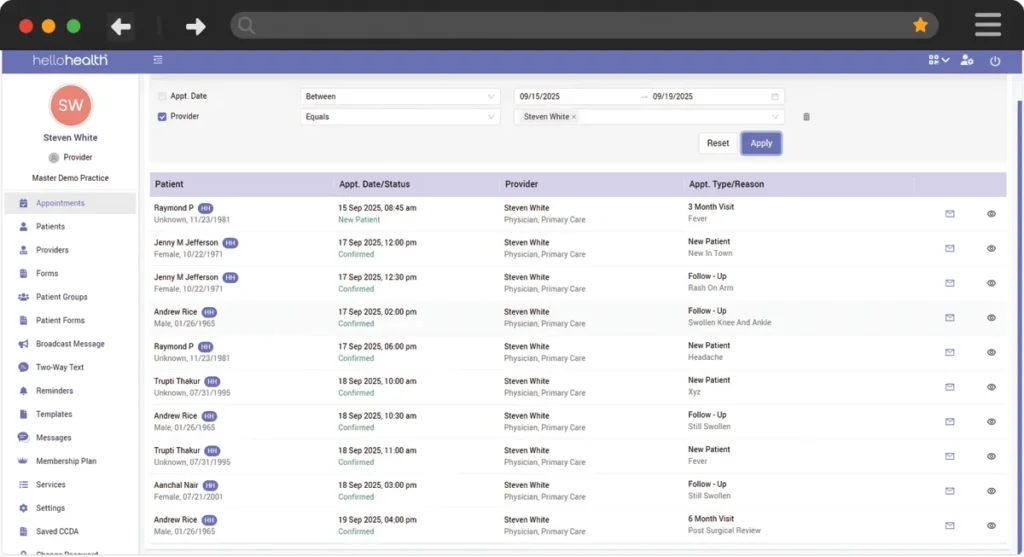Toggle the Appt. Date filter checkbox
Viewport: 1024px width, 557px height.
coord(163,96)
